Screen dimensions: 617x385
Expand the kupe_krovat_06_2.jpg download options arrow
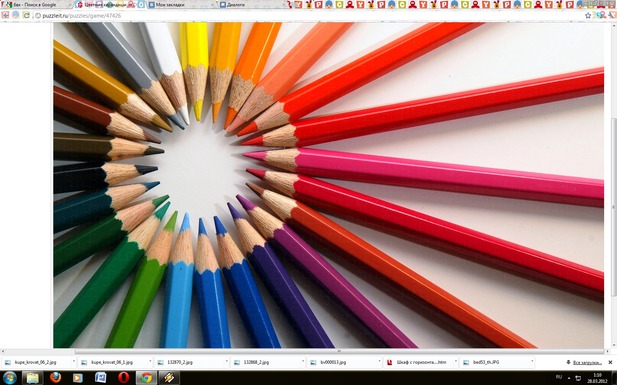(74, 362)
